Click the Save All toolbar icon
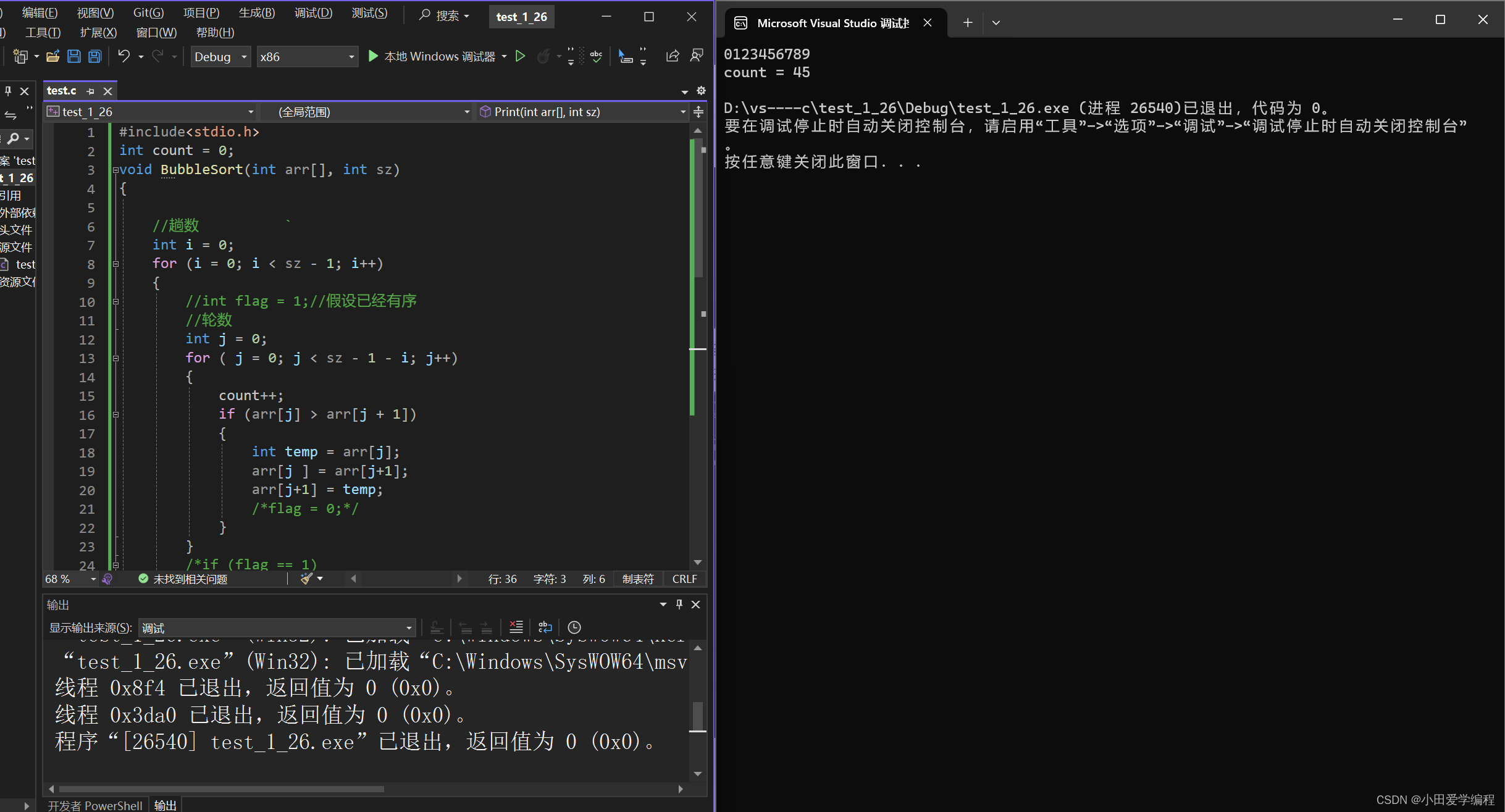 [94, 57]
